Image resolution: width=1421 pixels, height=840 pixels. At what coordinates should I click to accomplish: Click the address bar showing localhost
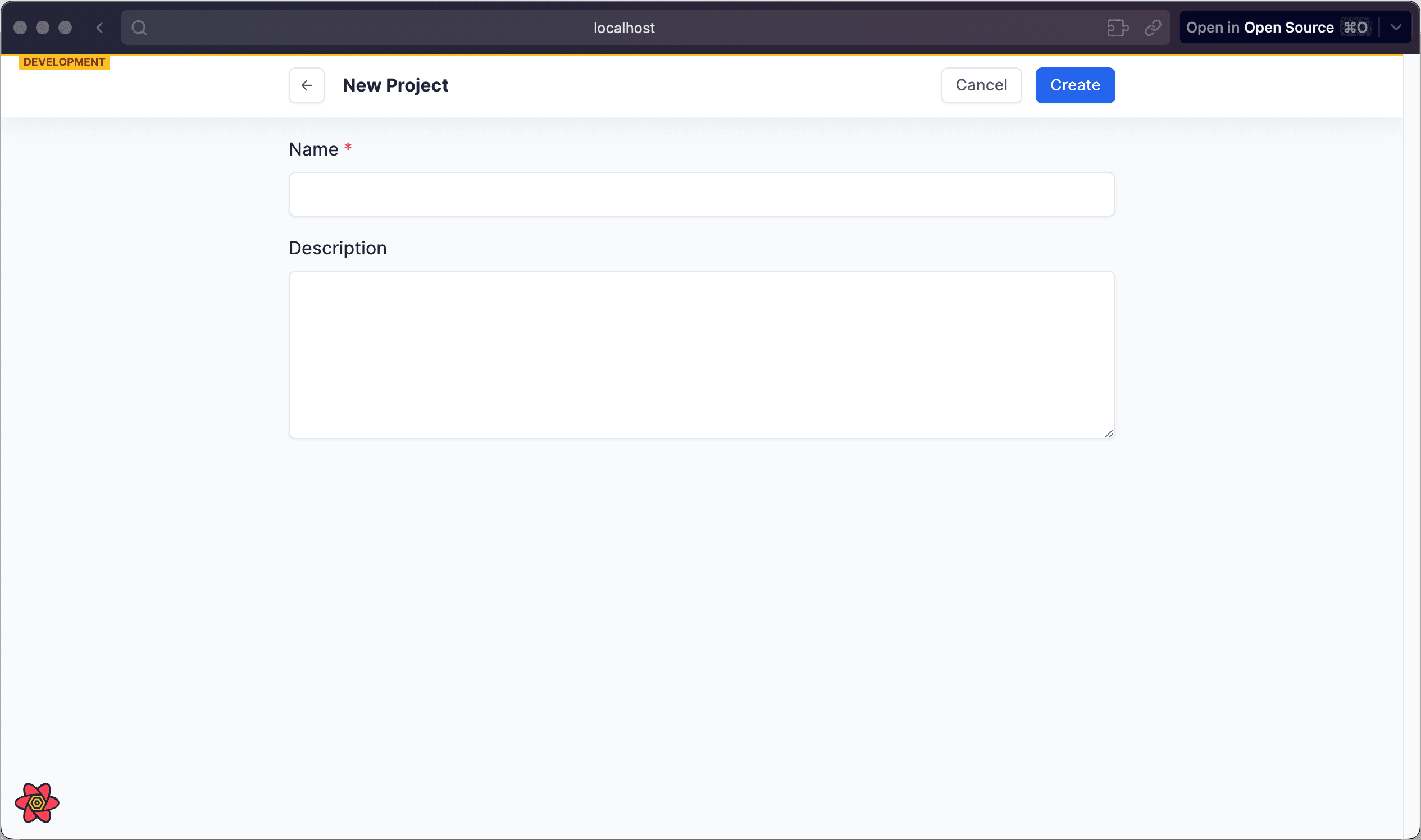(x=624, y=27)
